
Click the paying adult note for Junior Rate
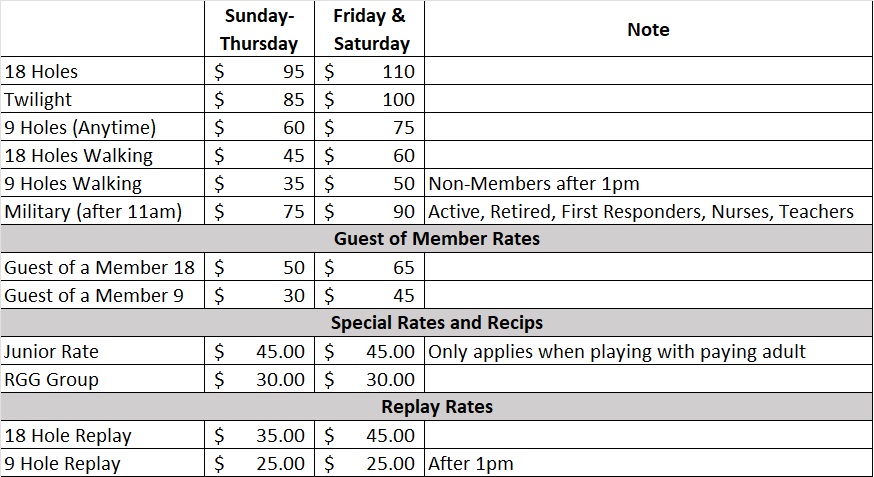point(617,351)
